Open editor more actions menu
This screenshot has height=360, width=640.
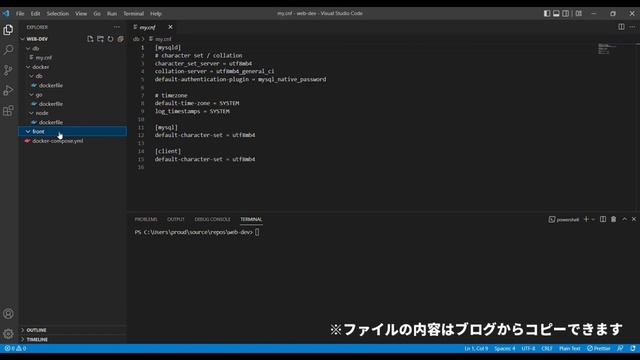click(x=632, y=27)
